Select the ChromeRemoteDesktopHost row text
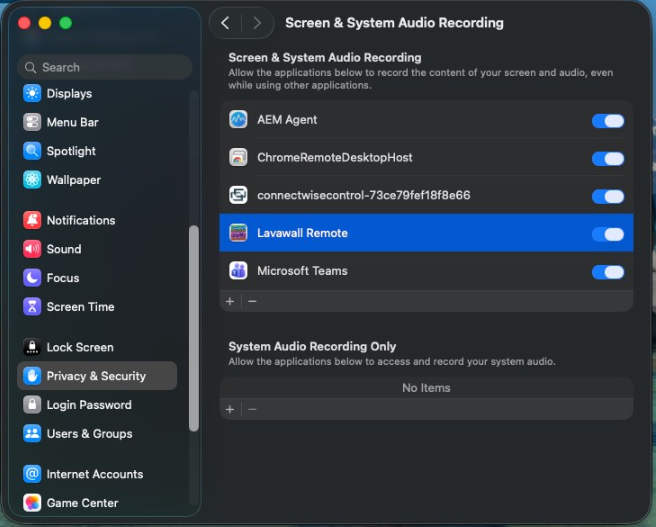Screen dimensions: 656x527 (x=335, y=157)
